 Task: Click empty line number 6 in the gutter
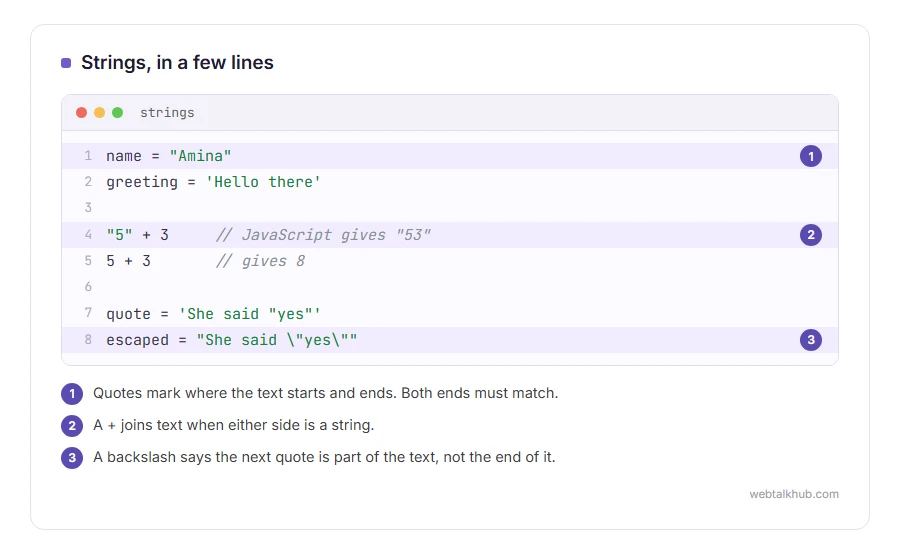tap(88, 287)
